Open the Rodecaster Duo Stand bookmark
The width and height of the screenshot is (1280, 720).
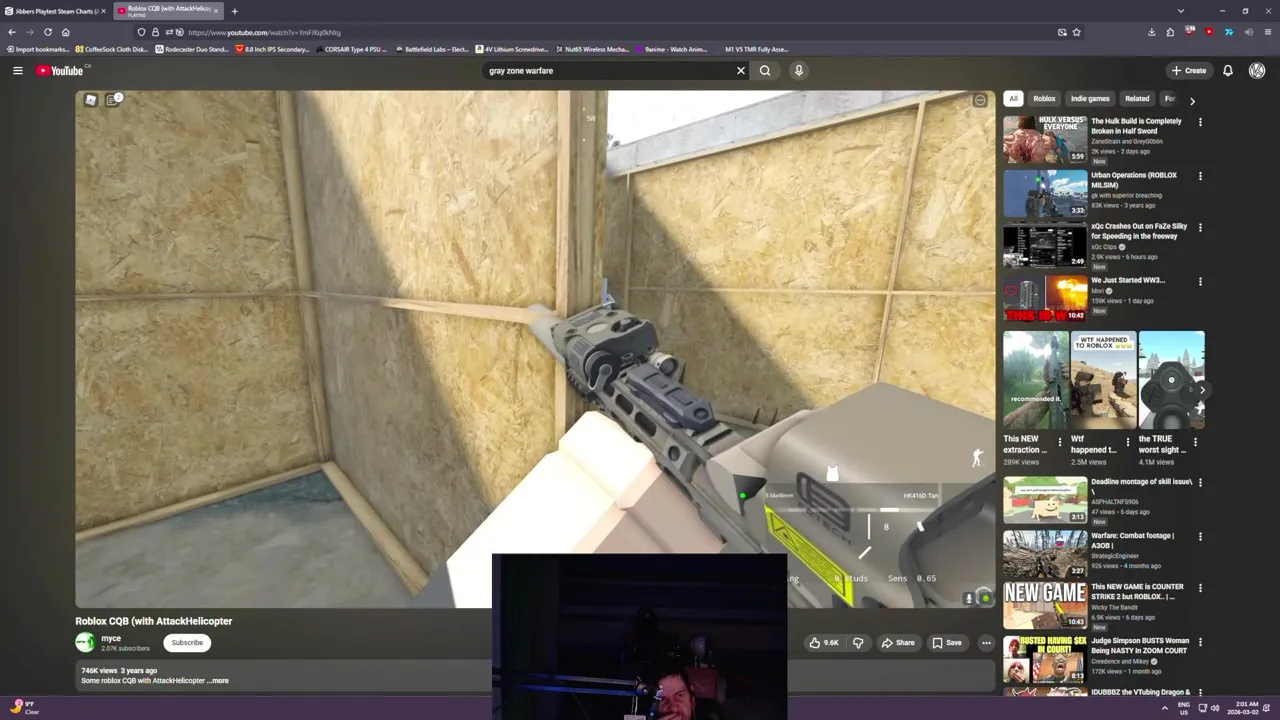click(x=191, y=49)
